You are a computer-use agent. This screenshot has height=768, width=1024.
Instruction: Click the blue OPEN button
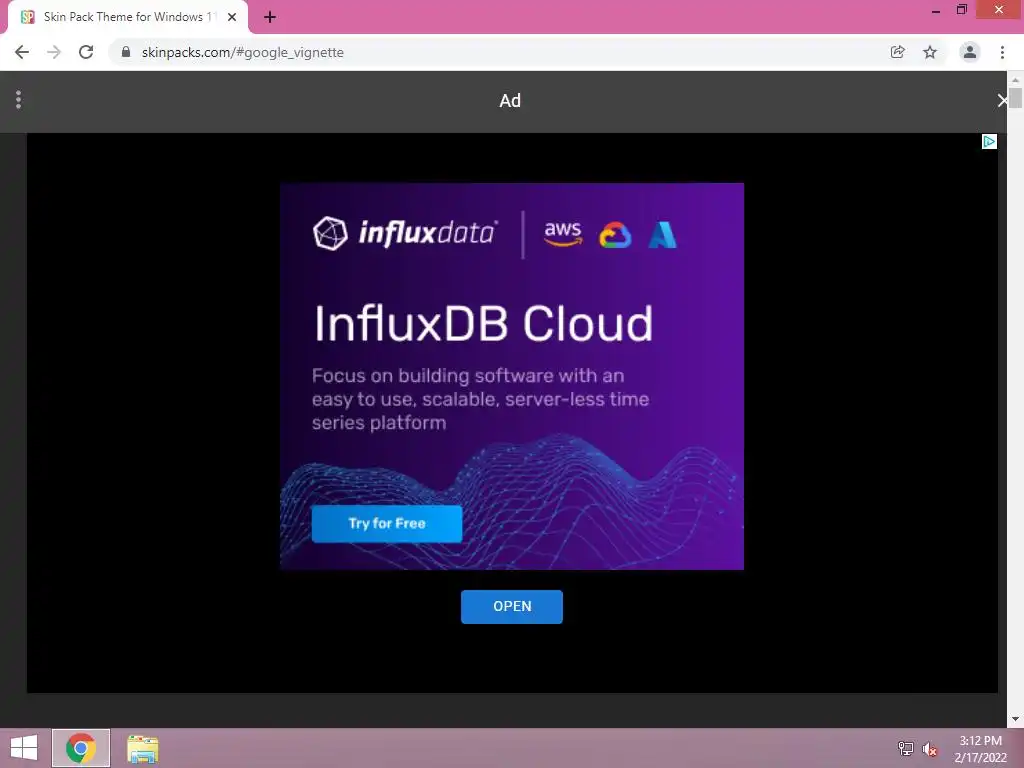(x=512, y=607)
